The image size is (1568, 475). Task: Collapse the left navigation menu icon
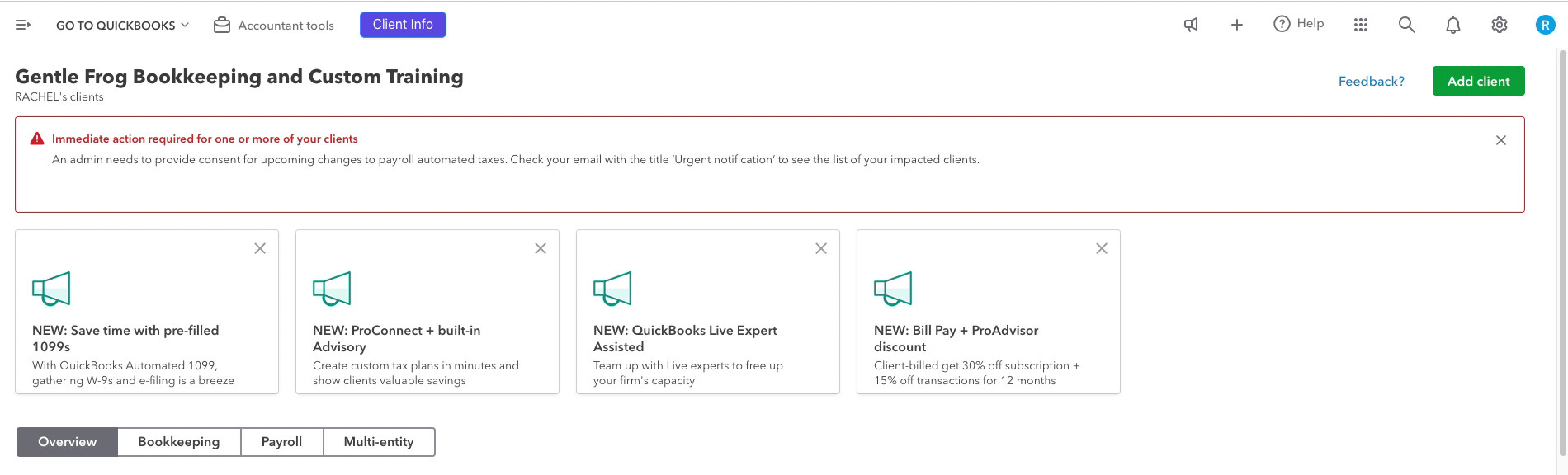[x=23, y=26]
